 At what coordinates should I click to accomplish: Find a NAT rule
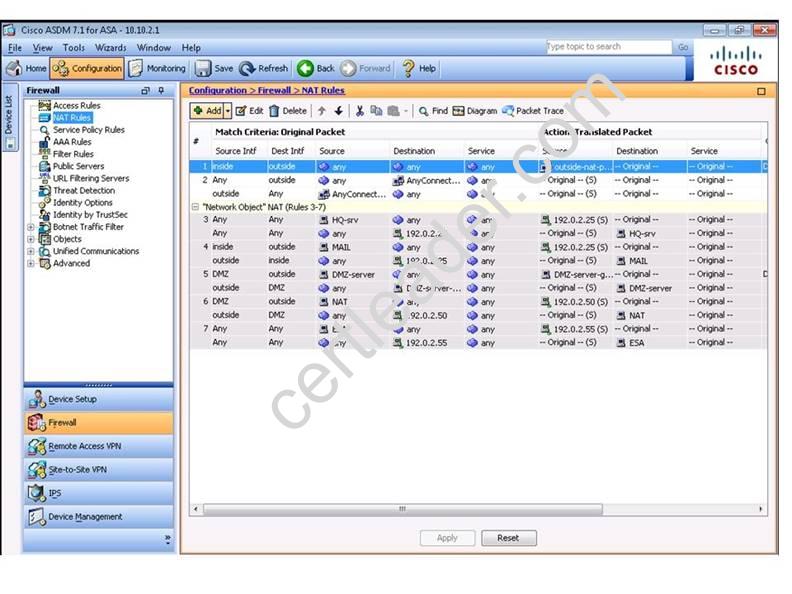click(x=433, y=111)
